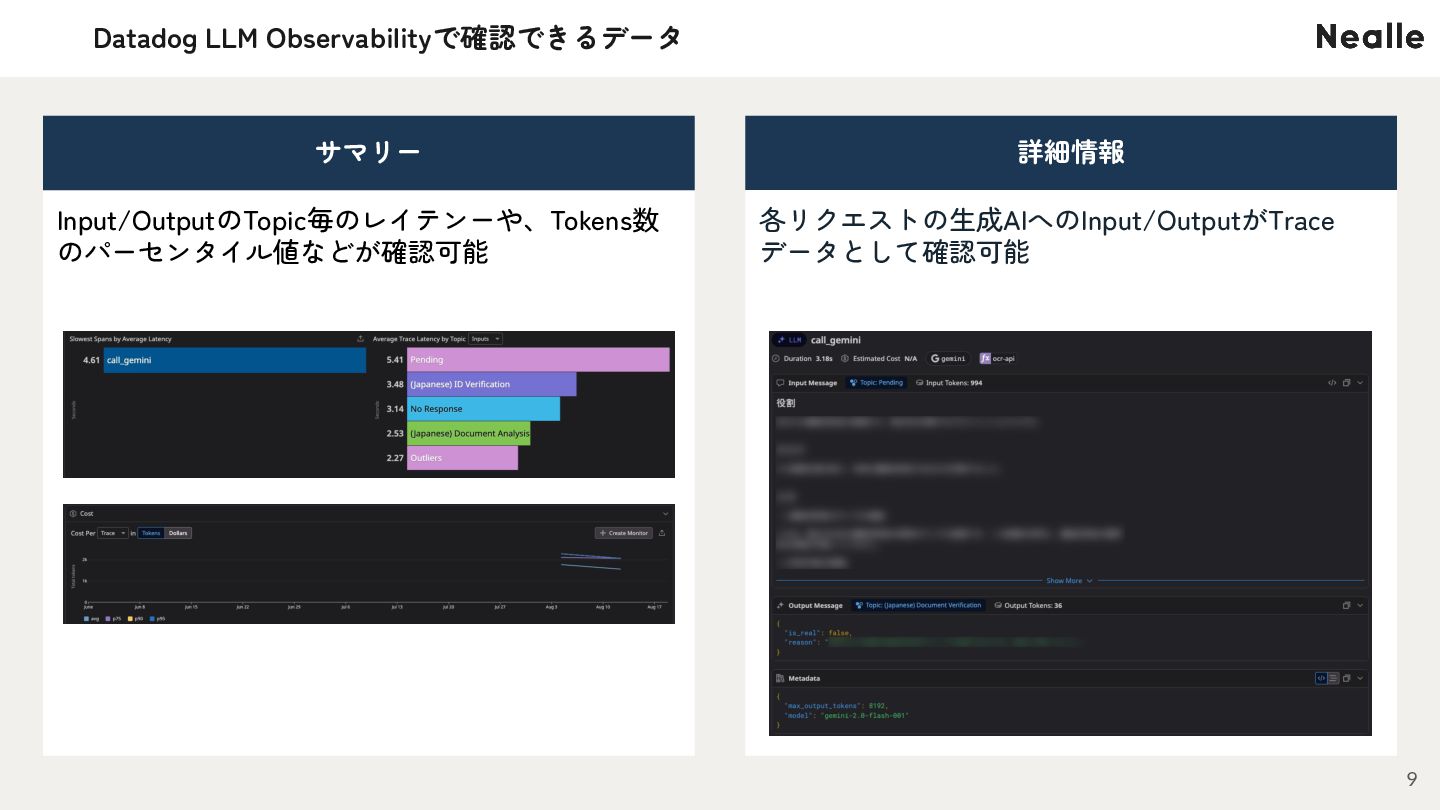
Task: Click the gemini-2.0-flash-001 model value
Action: pyautogui.click(x=865, y=716)
